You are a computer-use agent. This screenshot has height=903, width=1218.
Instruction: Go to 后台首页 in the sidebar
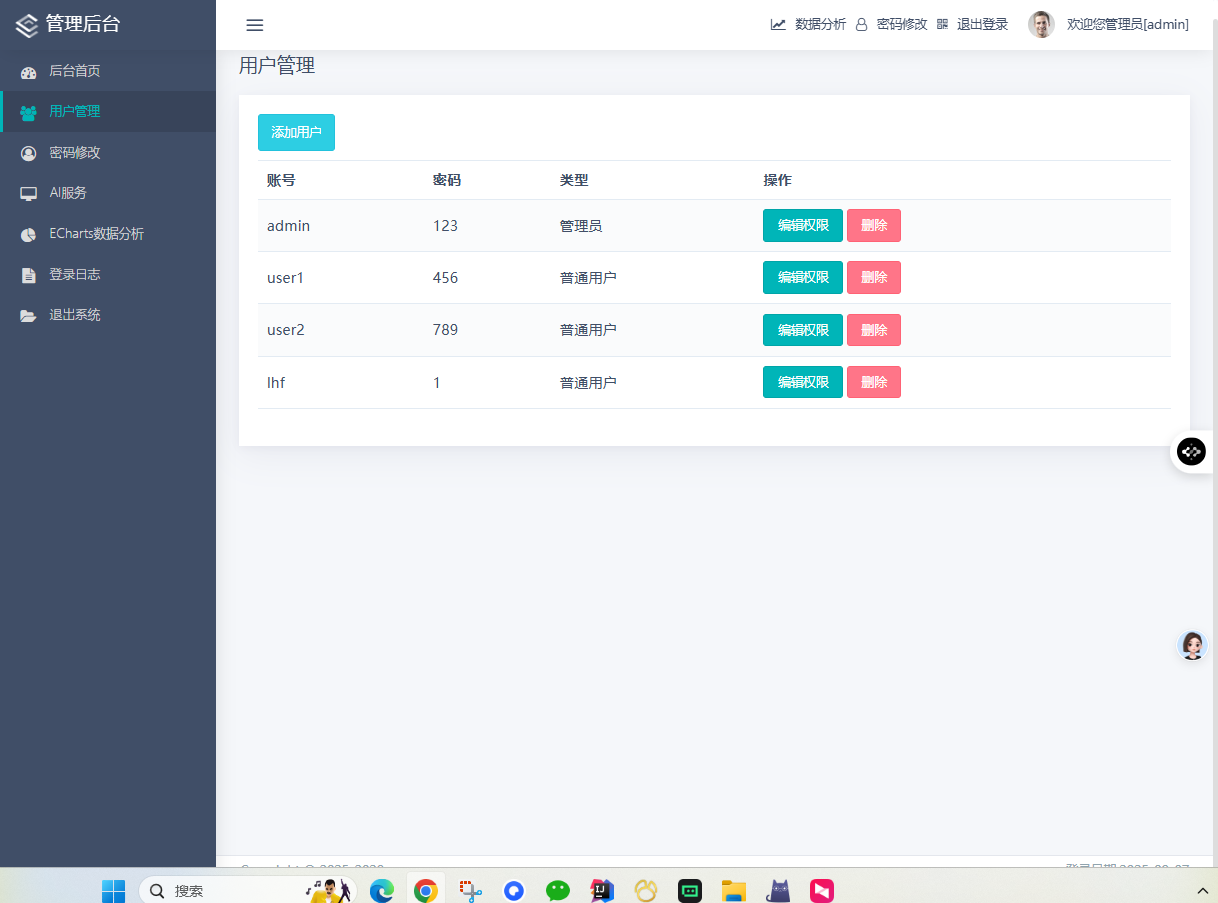coord(108,71)
